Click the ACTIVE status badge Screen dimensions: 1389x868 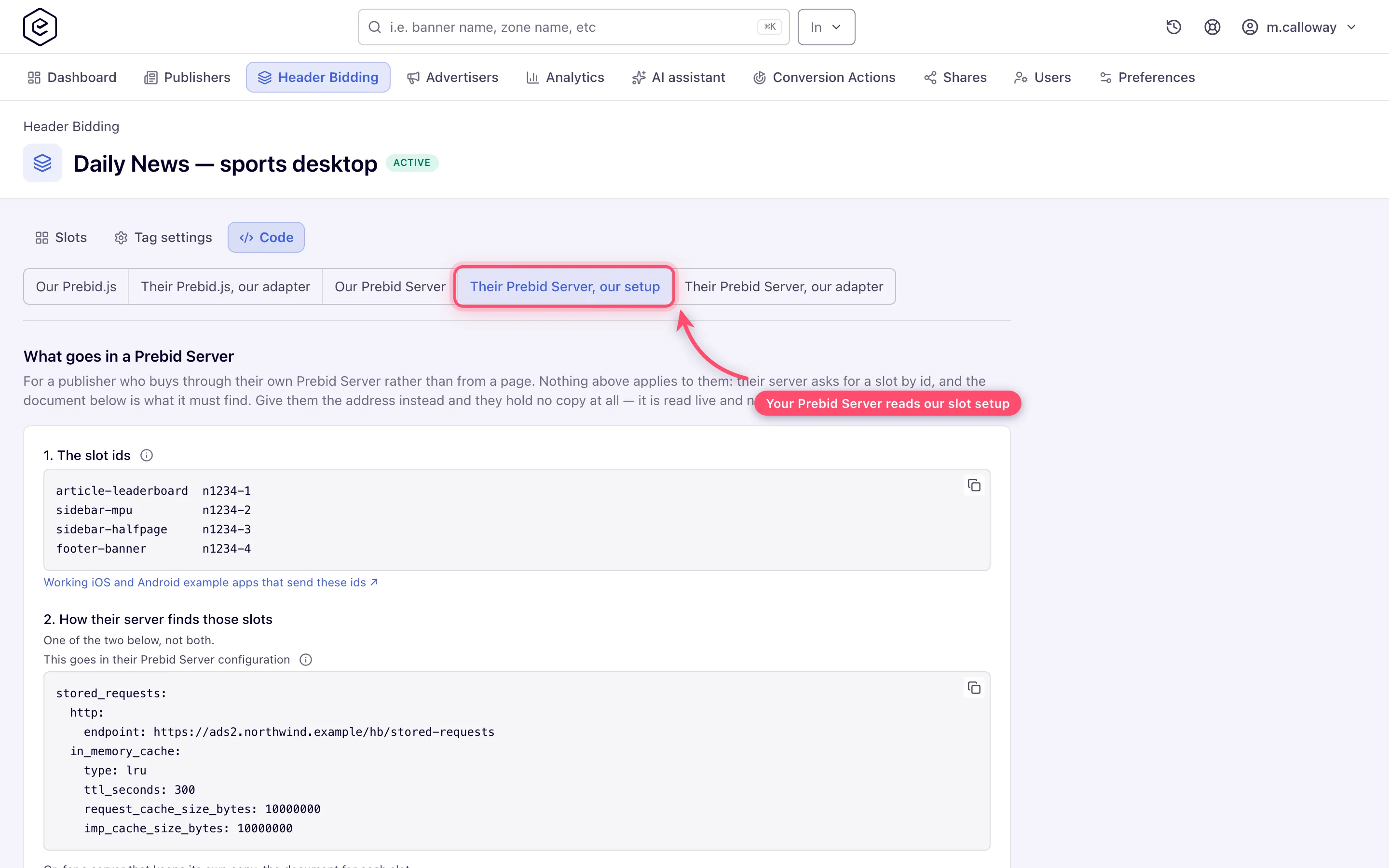(x=411, y=163)
